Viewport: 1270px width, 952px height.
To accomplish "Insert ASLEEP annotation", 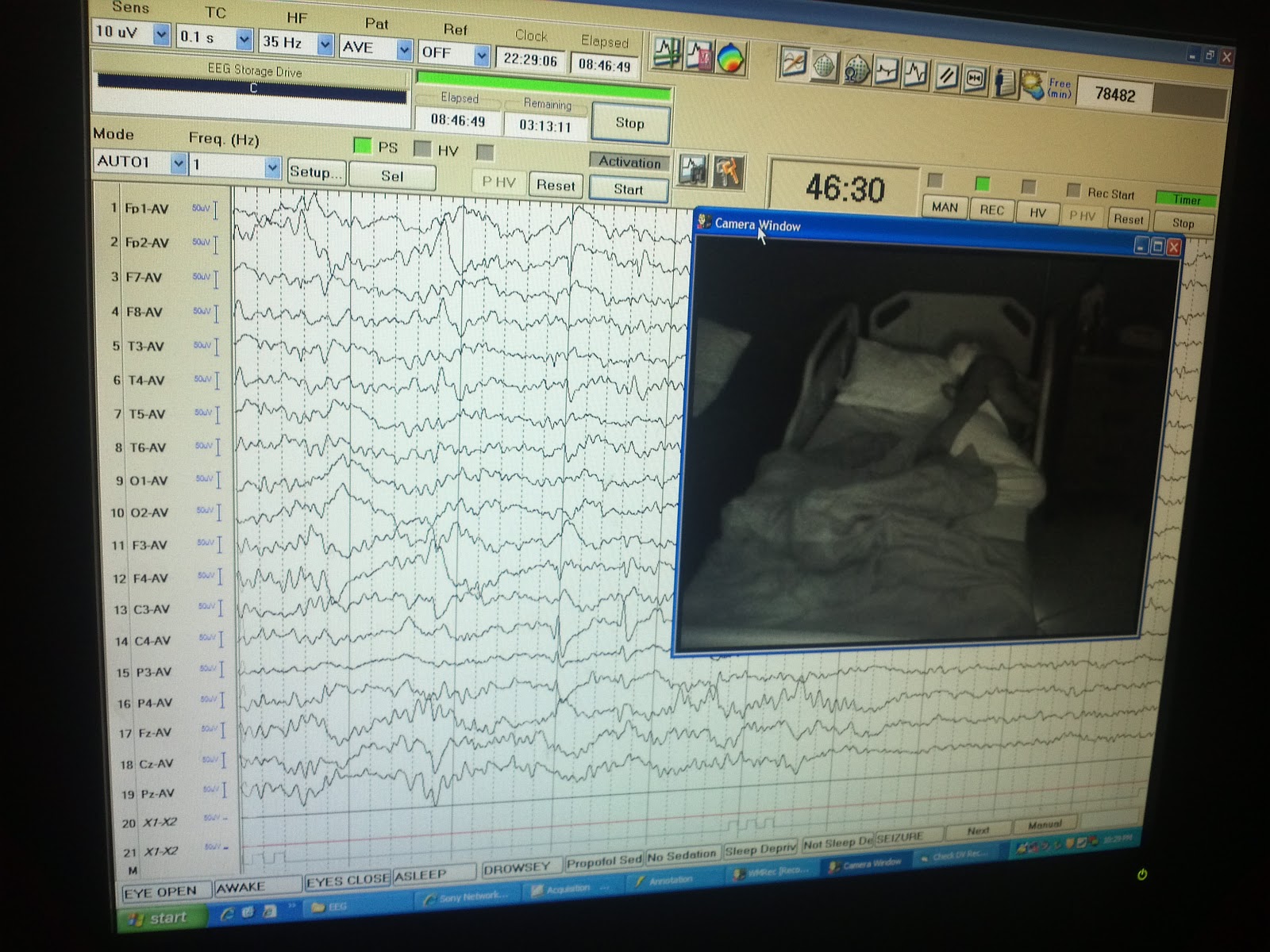I will coord(434,875).
